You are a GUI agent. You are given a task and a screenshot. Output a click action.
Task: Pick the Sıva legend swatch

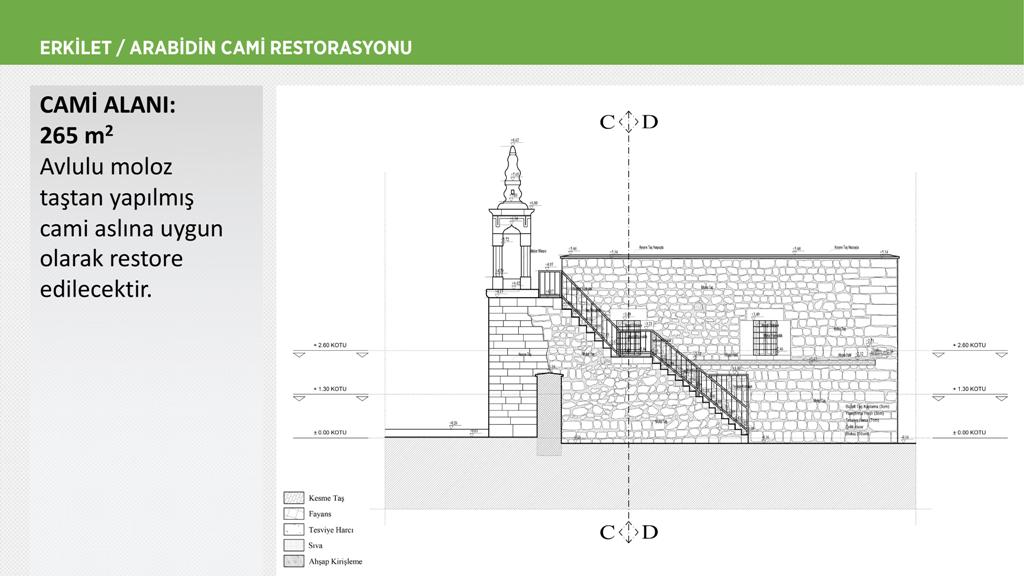coord(293,546)
